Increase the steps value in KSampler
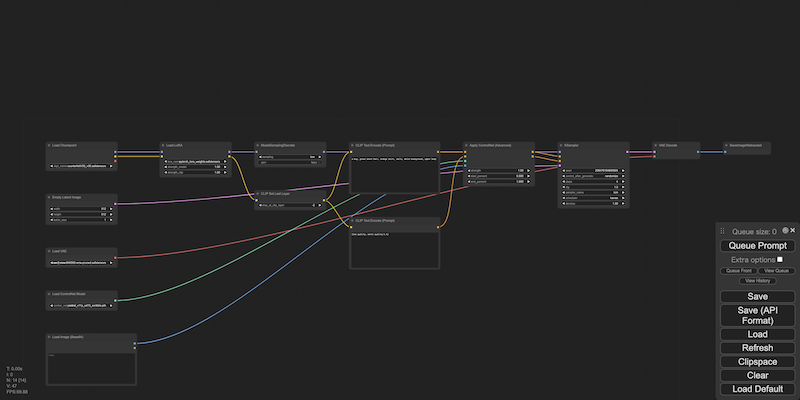 (x=623, y=182)
